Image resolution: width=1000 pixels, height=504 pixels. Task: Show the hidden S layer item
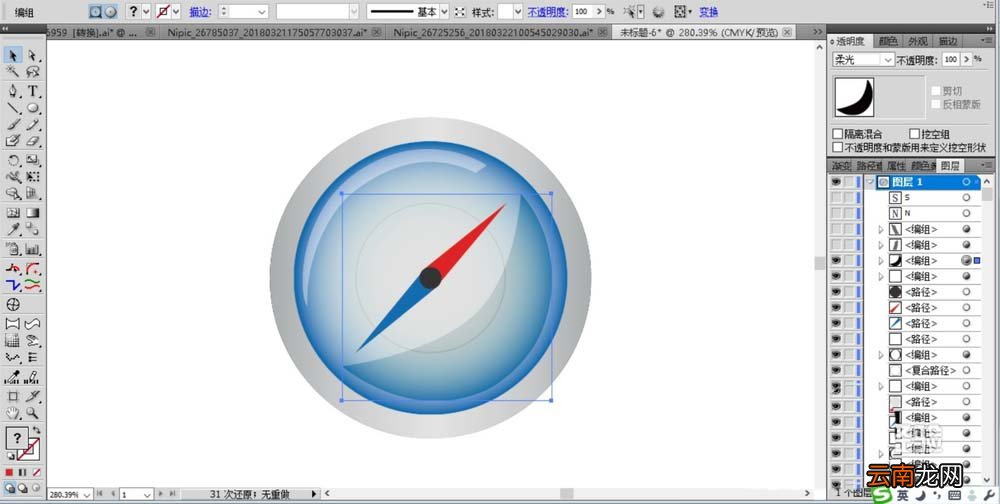835,198
